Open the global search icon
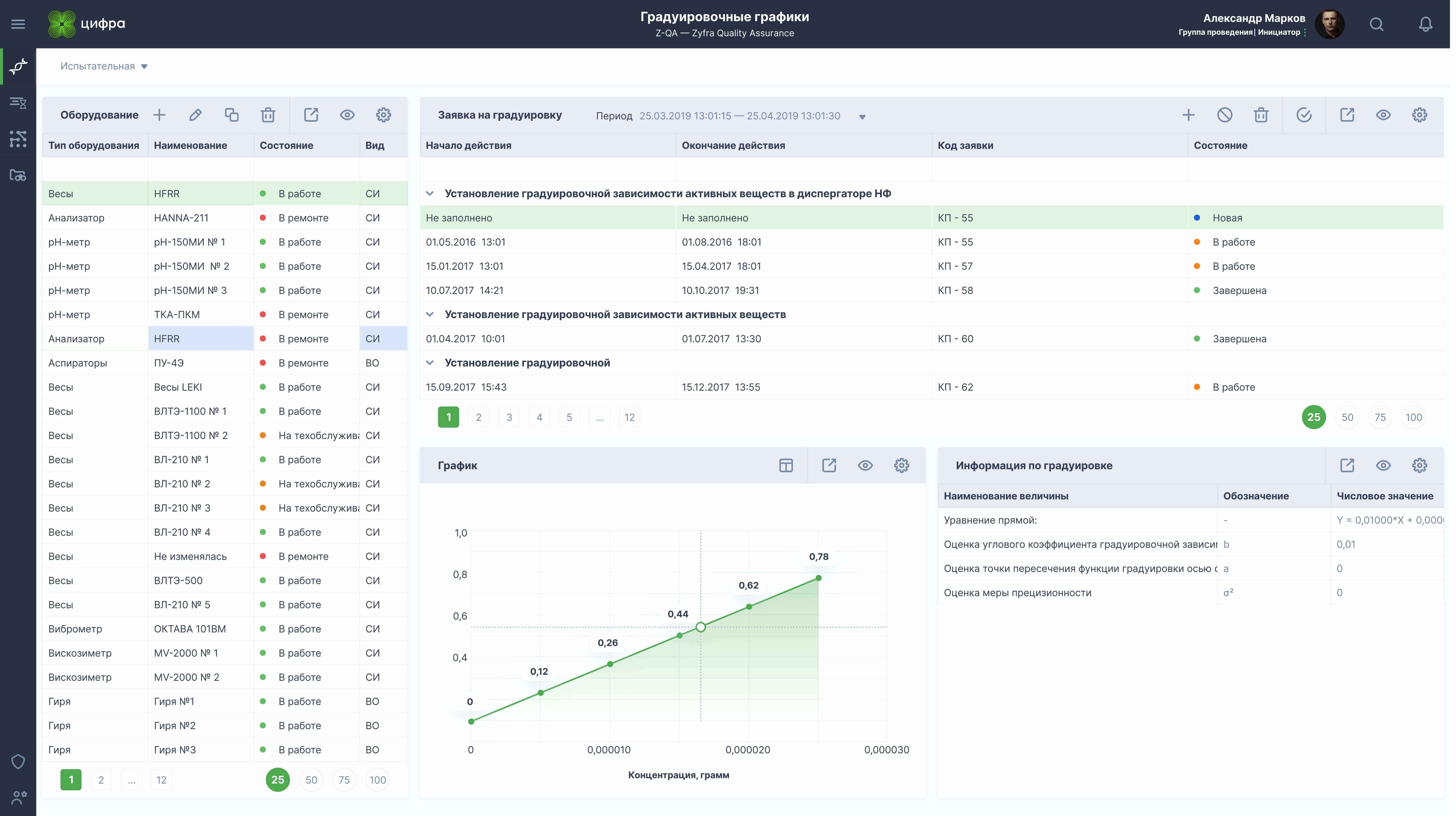This screenshot has width=1456, height=816. coord(1377,24)
